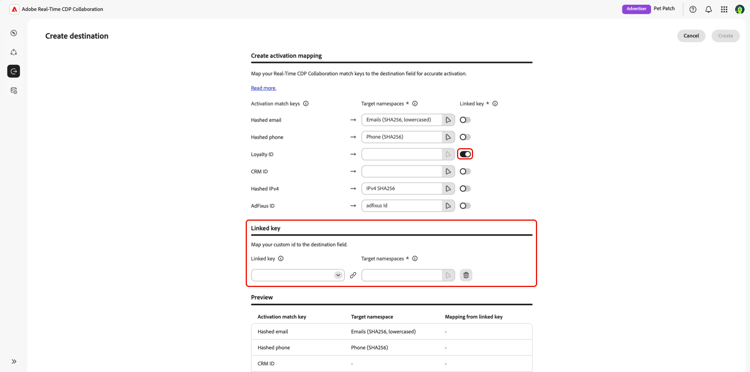Click the Create button
The height and width of the screenshot is (372, 750).
click(726, 36)
